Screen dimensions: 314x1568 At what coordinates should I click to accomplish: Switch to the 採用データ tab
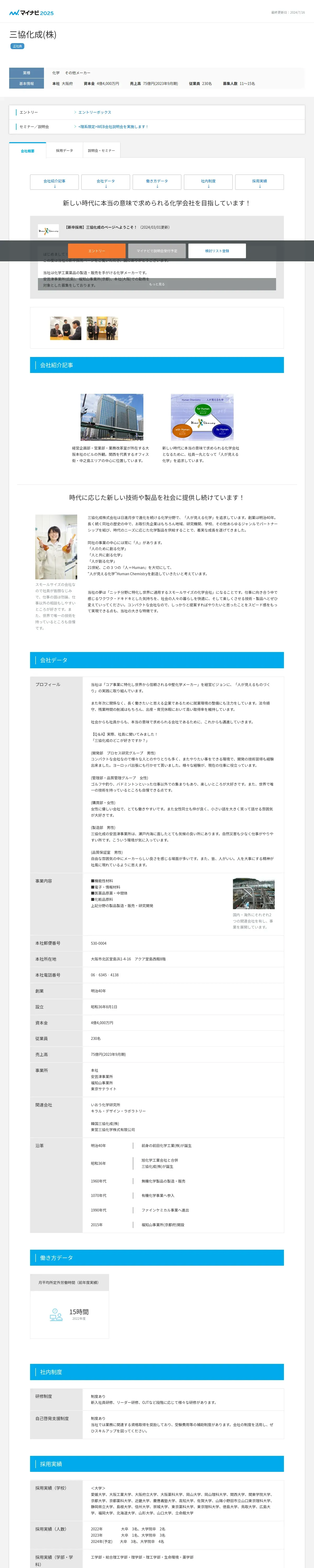click(x=64, y=150)
